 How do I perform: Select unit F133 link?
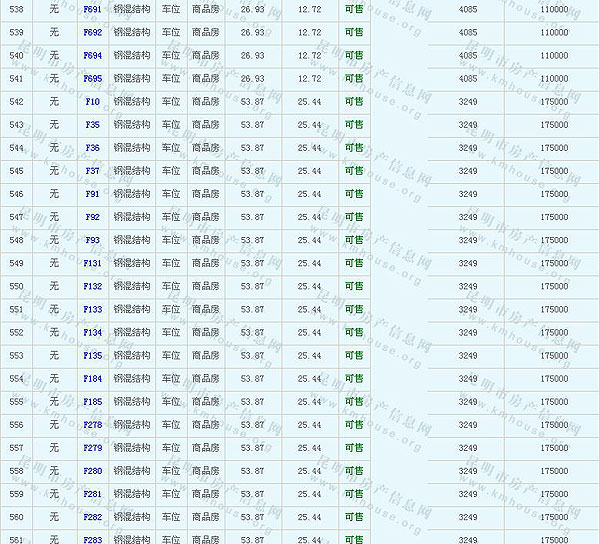pyautogui.click(x=92, y=309)
